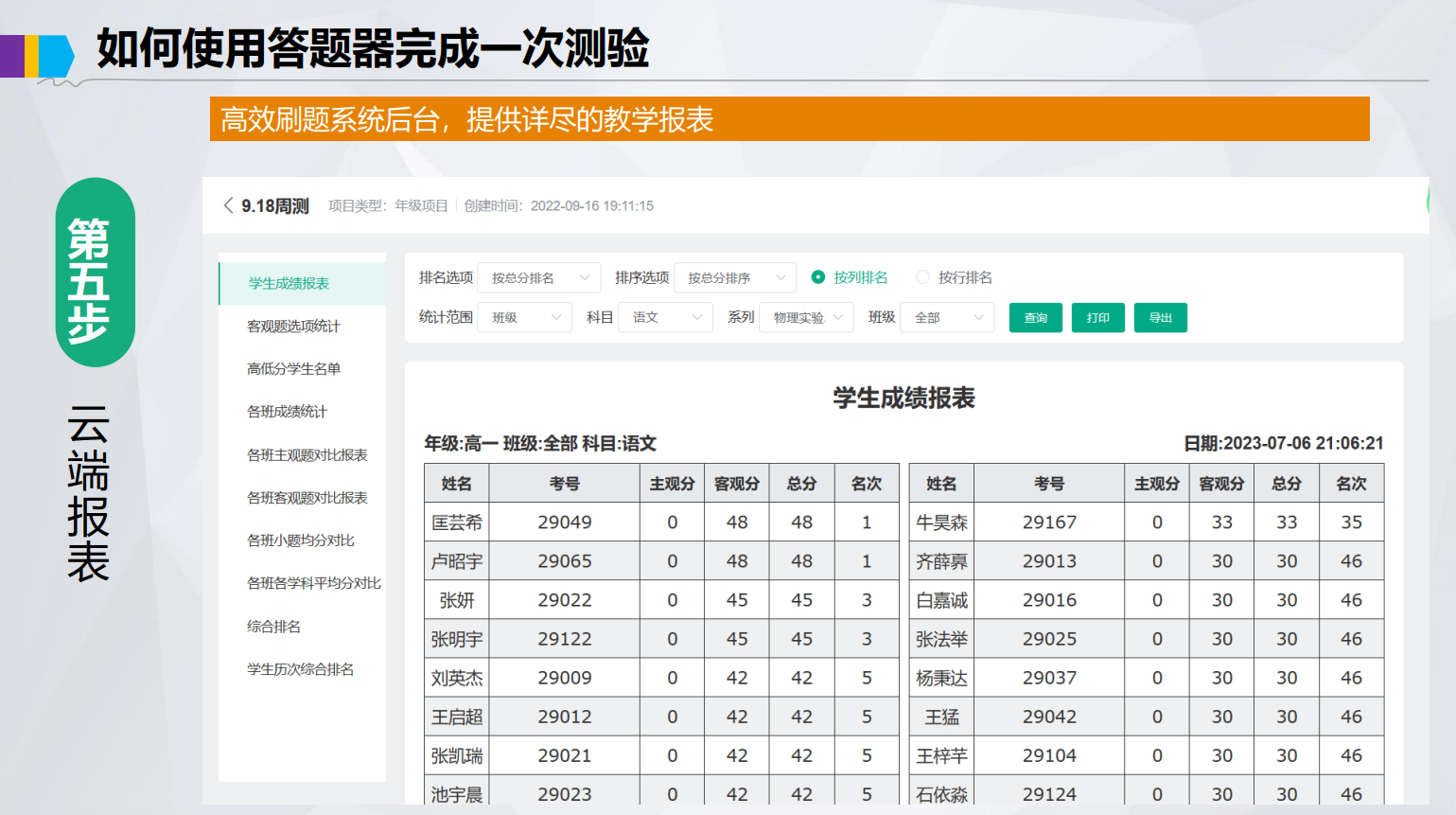Image resolution: width=1456 pixels, height=815 pixels.
Task: Click exam number 29025
Action: click(1049, 639)
